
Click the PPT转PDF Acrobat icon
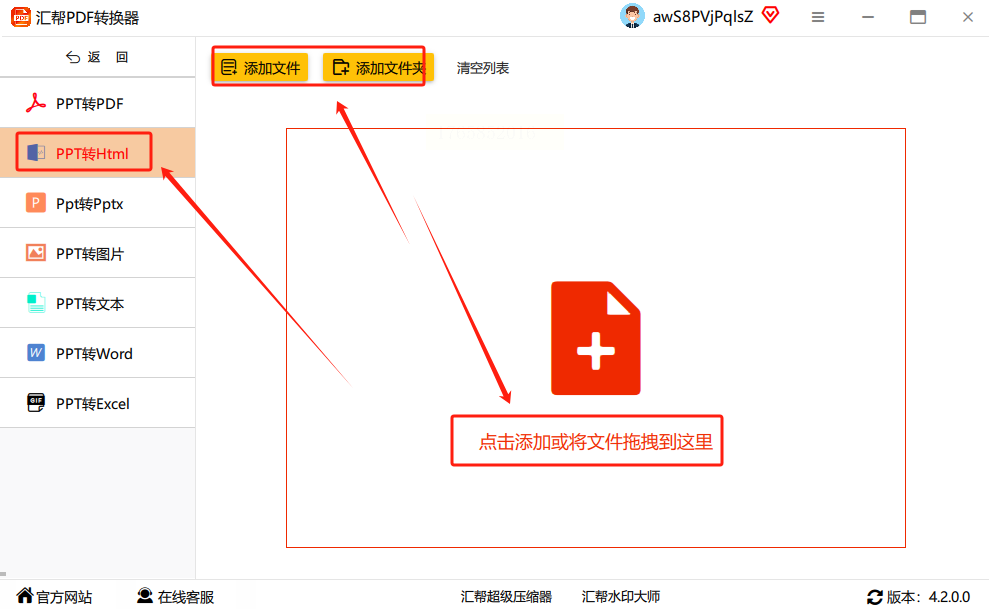tap(35, 103)
